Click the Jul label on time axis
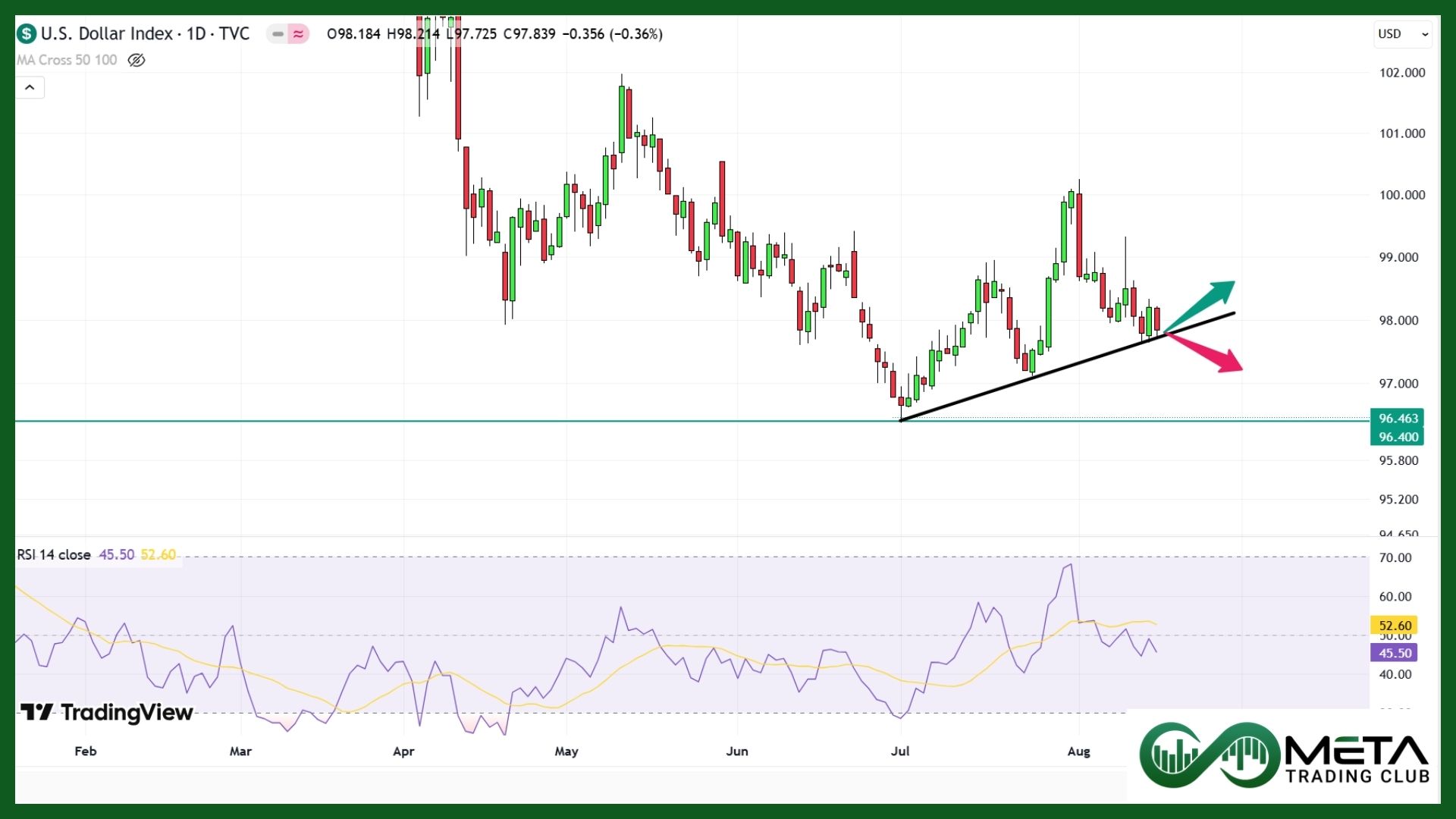Screen dimensions: 1456x819 [900, 751]
